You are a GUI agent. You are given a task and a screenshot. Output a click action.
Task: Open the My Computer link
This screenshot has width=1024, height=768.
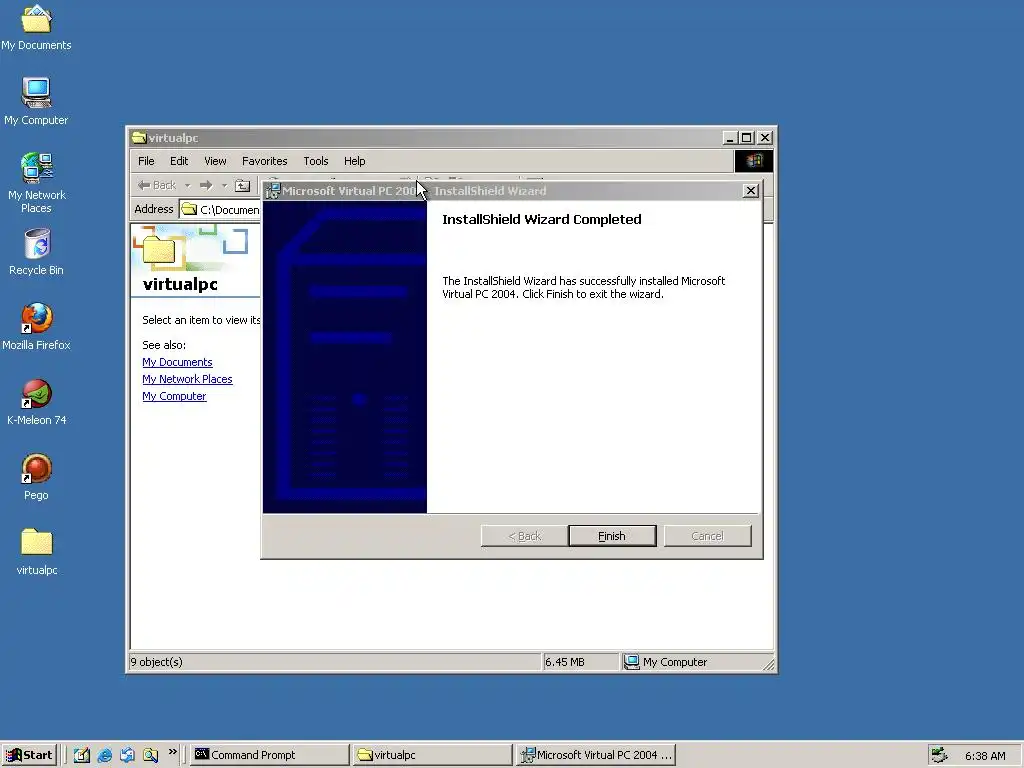coord(174,396)
